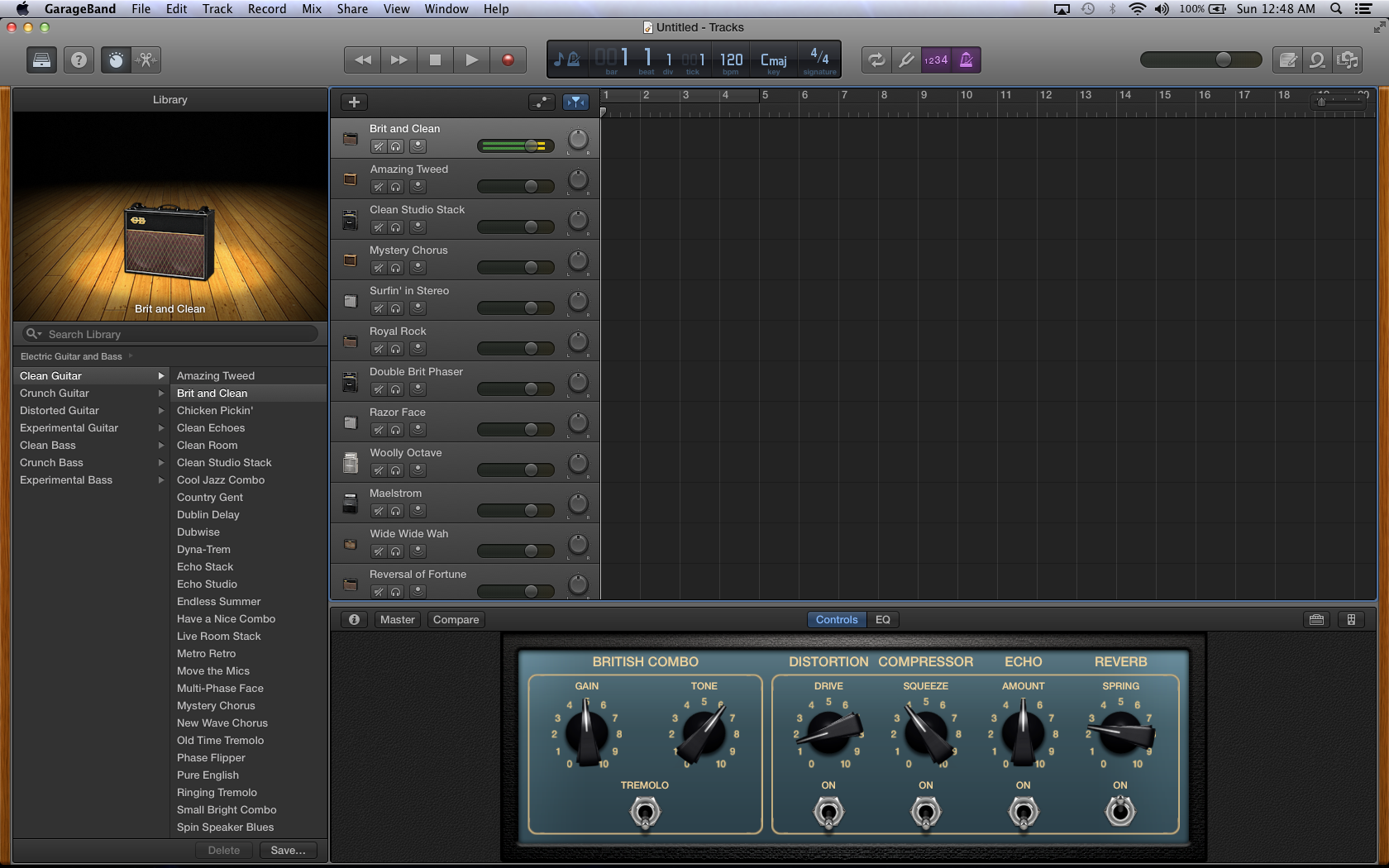Click the Master button
1389x868 pixels.
(397, 619)
